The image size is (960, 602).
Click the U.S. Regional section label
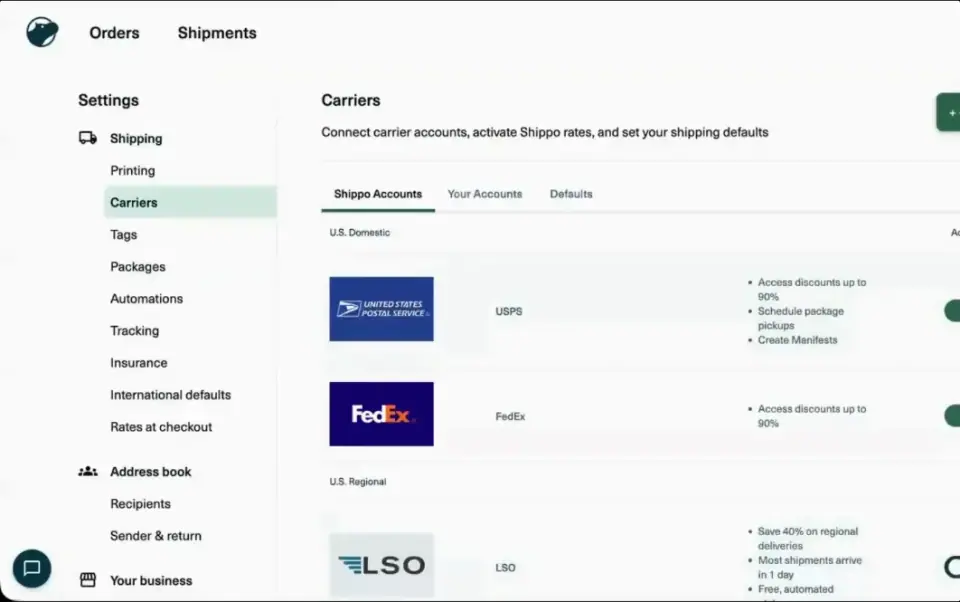click(x=358, y=481)
